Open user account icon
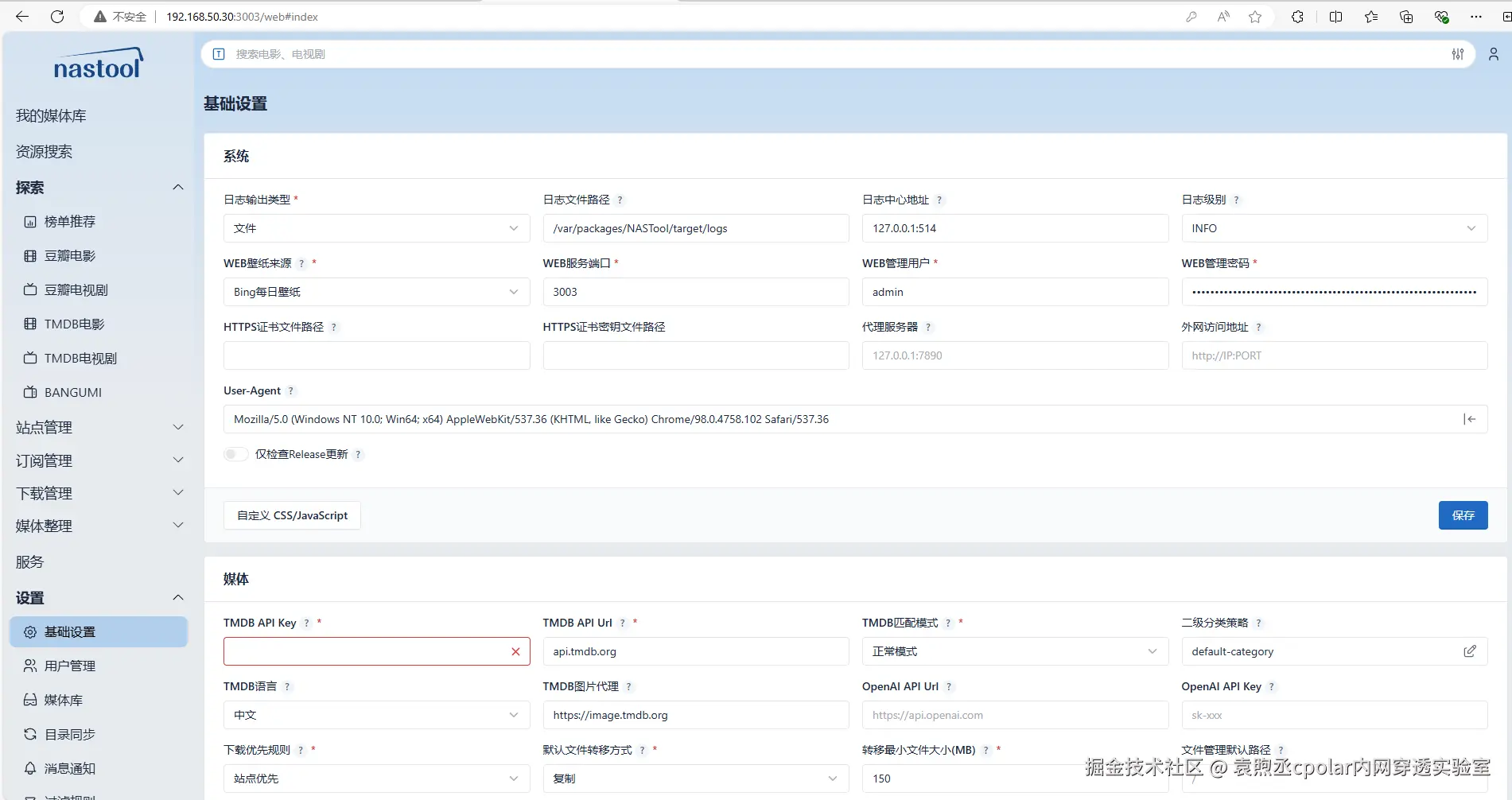1512x800 pixels. pos(1494,54)
